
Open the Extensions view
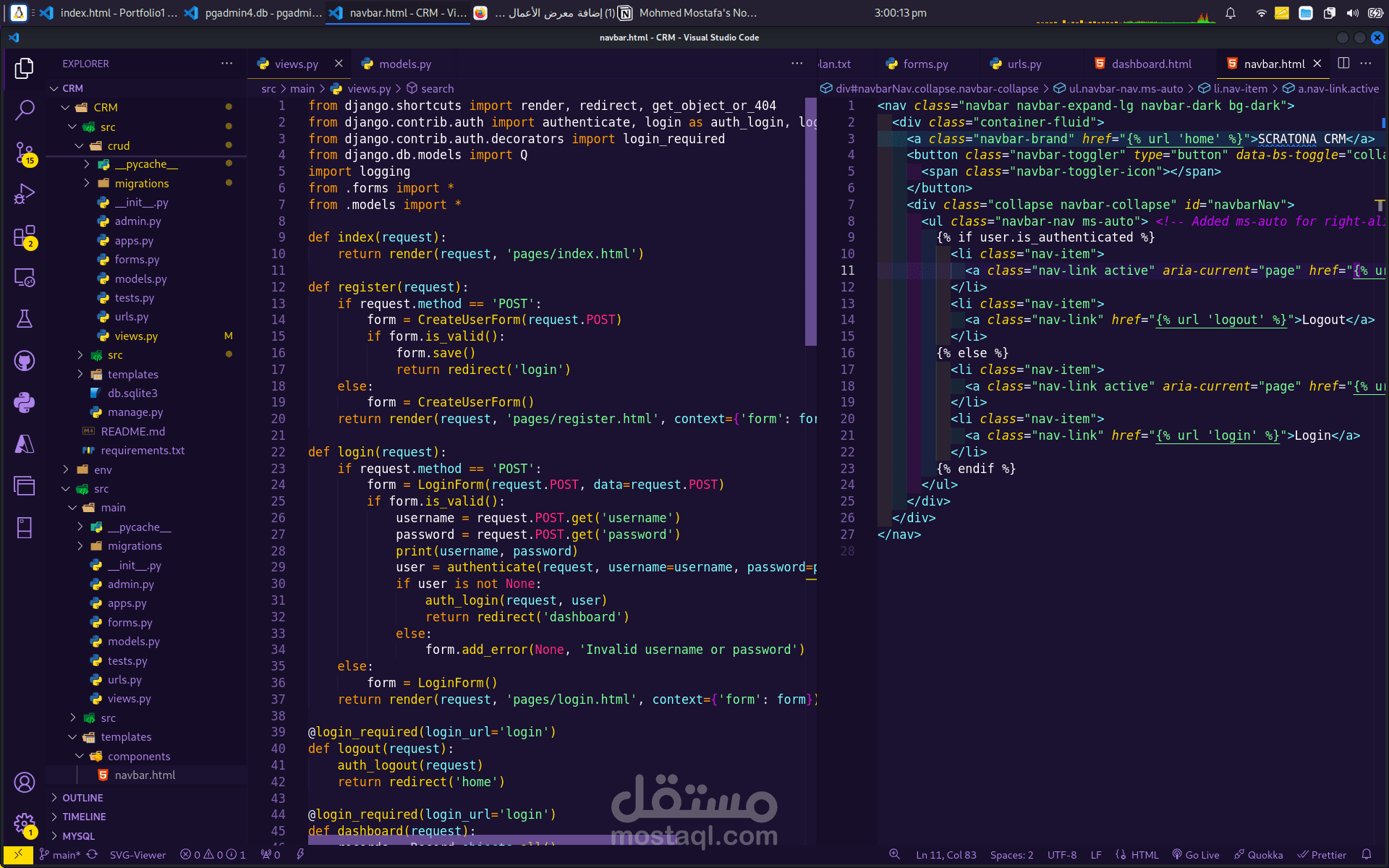(25, 236)
